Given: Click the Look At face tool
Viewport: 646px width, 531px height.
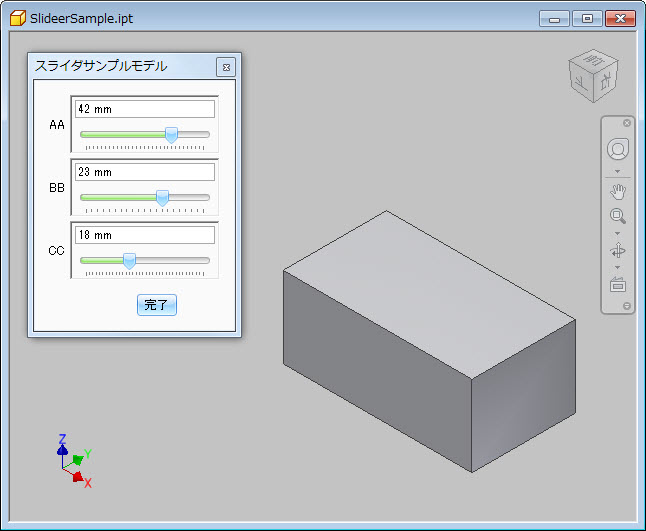Looking at the screenshot, I should coord(618,284).
